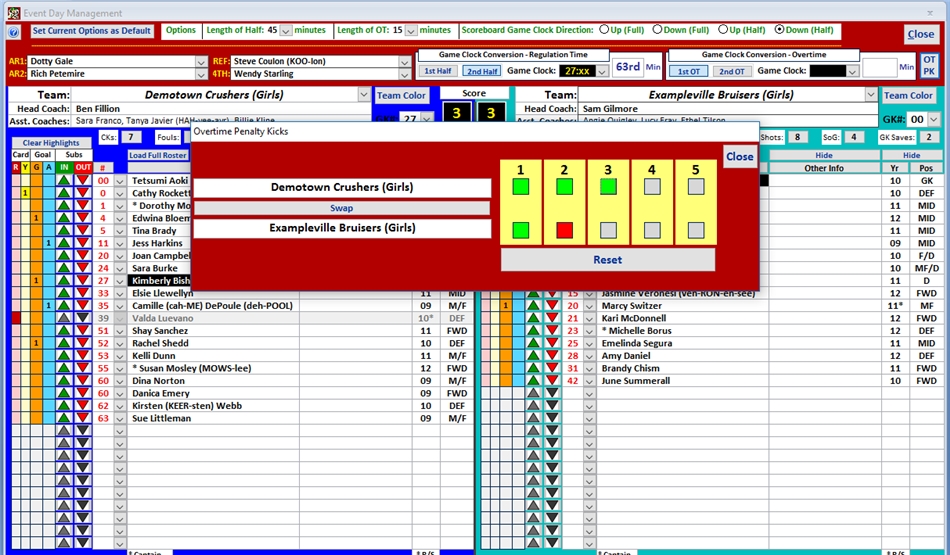The image size is (950, 555).
Task: Click green IN arrow for Danica Emery
Action: tap(64, 393)
